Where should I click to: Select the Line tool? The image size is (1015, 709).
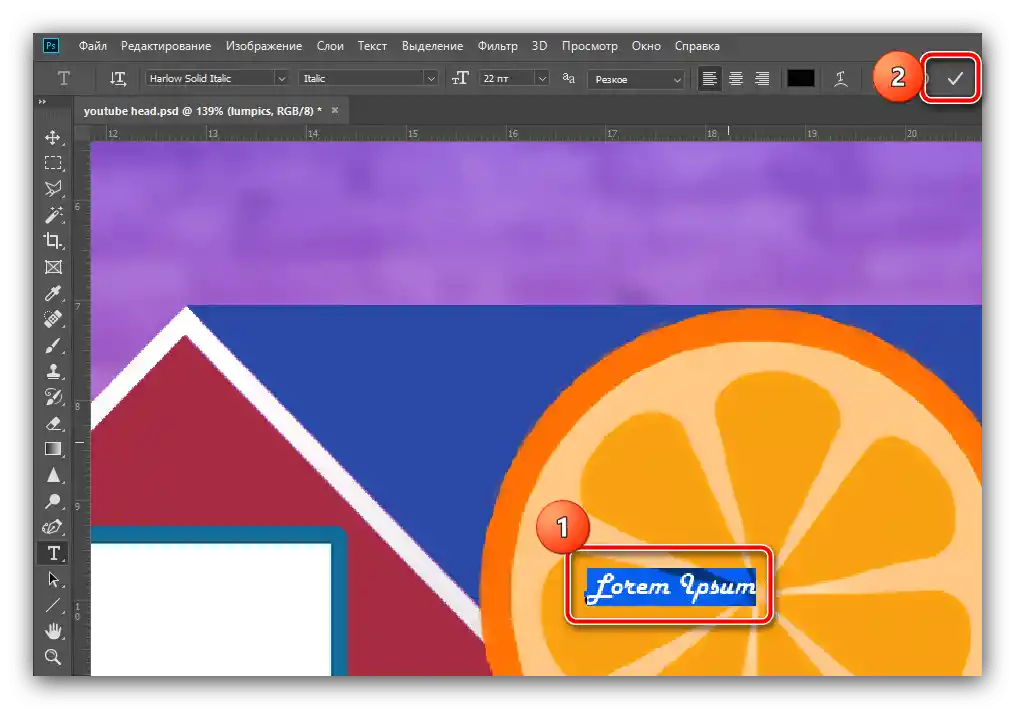pos(53,605)
